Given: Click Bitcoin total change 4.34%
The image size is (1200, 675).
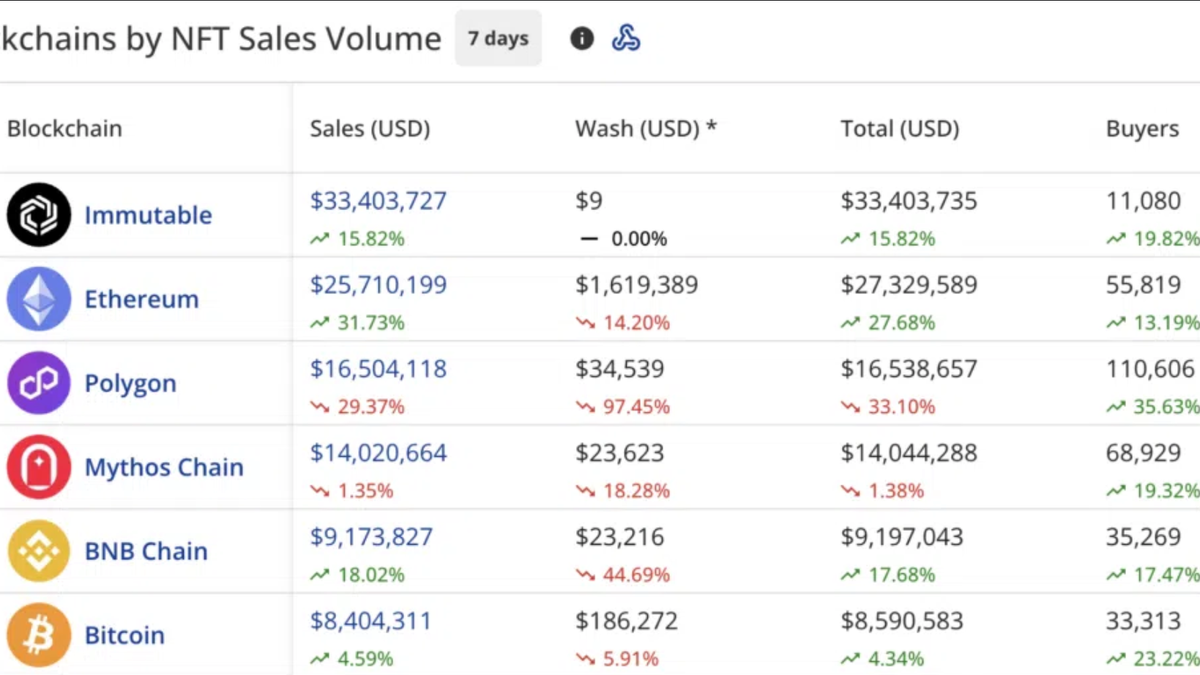Looking at the screenshot, I should click(x=883, y=659).
